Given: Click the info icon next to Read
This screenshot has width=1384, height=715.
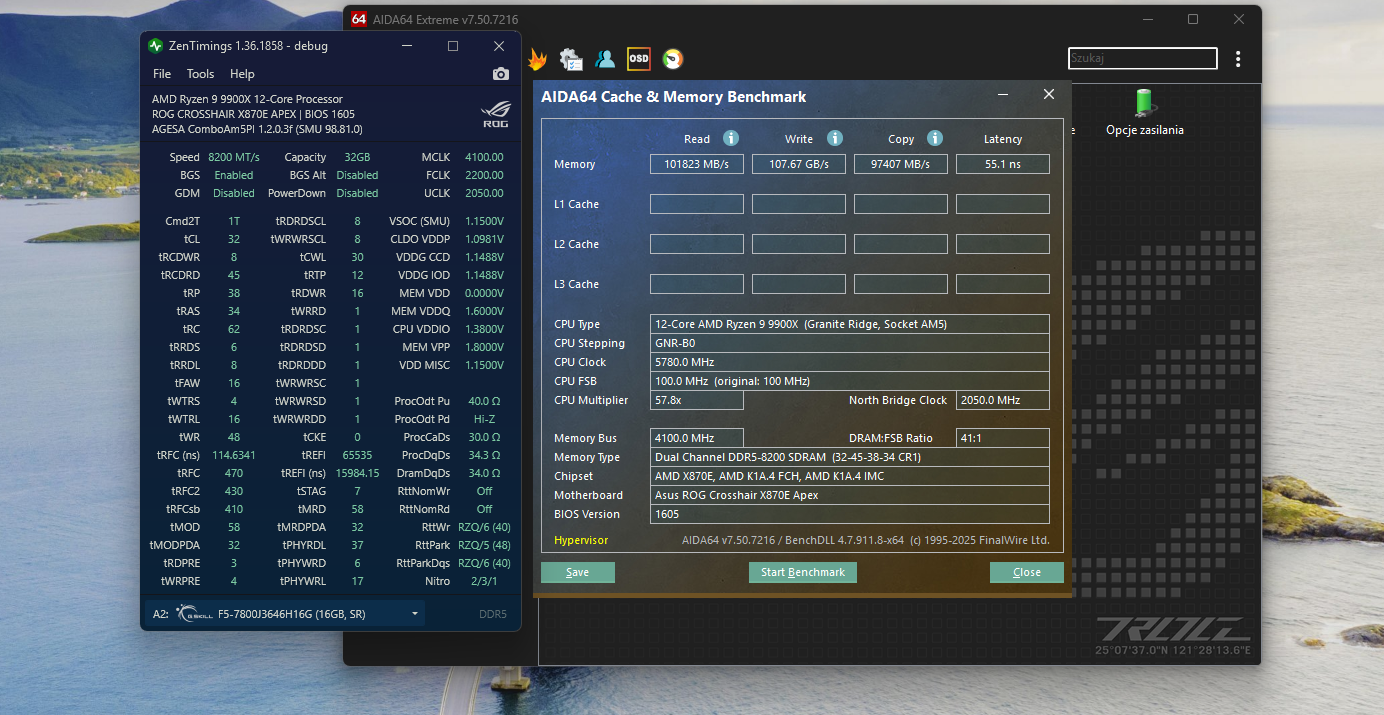Looking at the screenshot, I should click(731, 139).
